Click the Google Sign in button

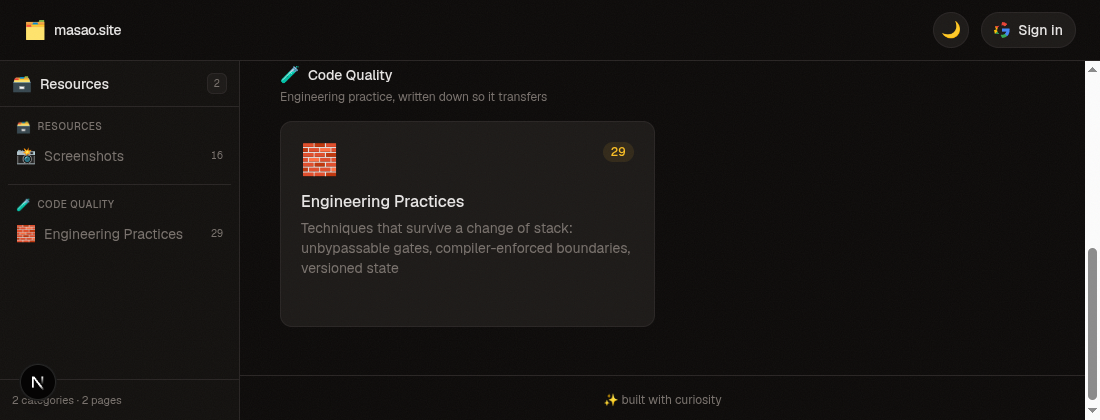[x=1028, y=30]
